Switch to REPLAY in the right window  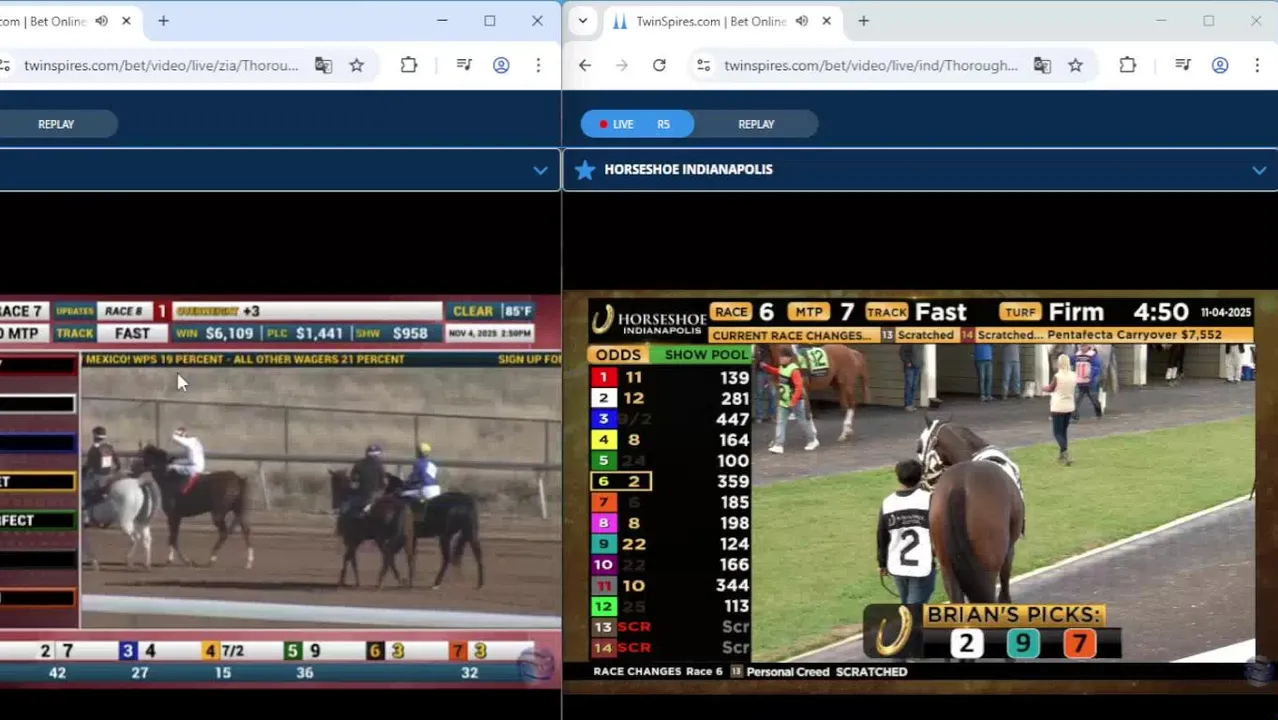pos(756,124)
